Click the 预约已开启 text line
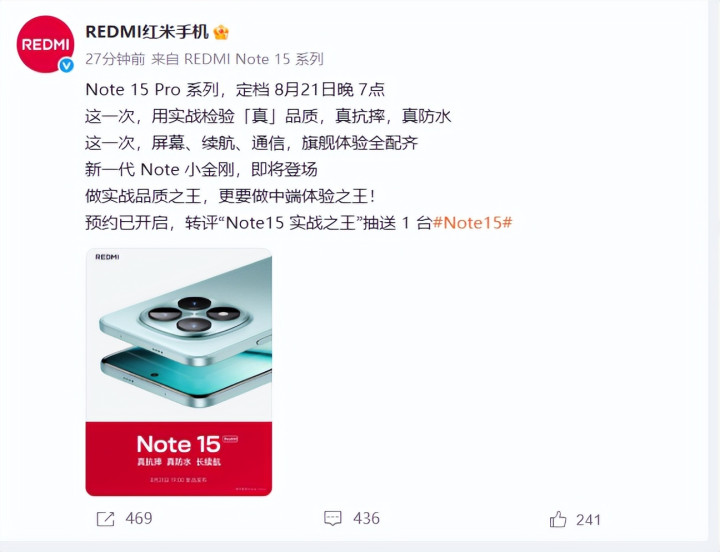This screenshot has height=552, width=720. (x=298, y=223)
